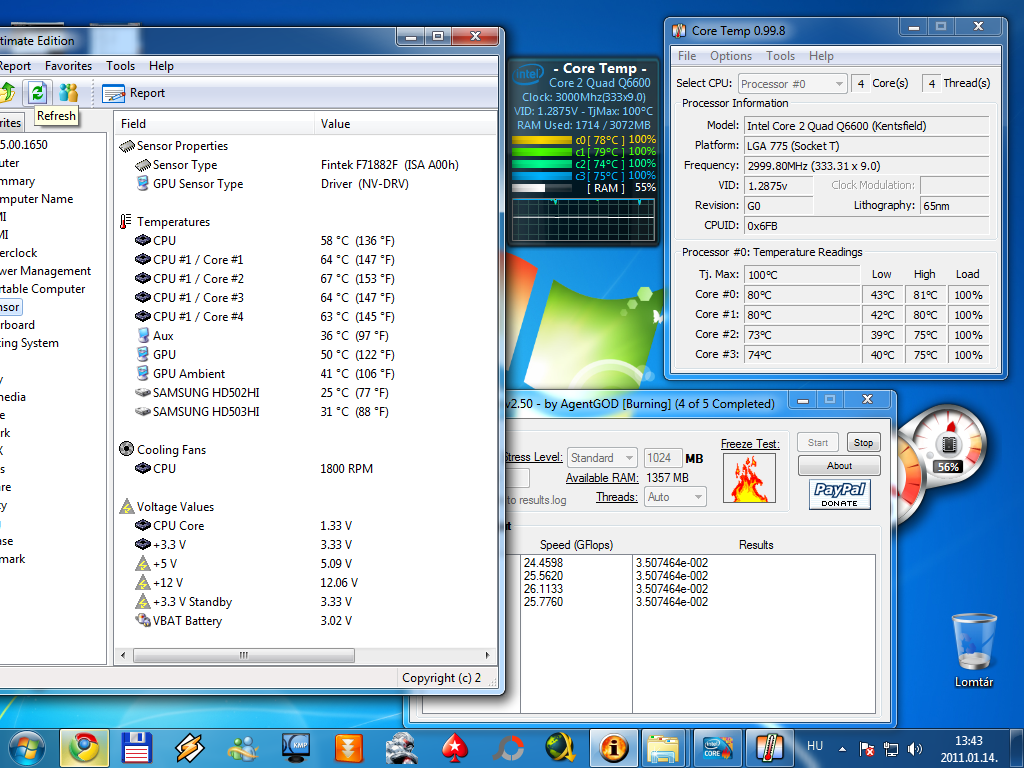This screenshot has width=1024, height=768.
Task: Open the Report wizard from Everest toolbar
Action: coord(134,93)
